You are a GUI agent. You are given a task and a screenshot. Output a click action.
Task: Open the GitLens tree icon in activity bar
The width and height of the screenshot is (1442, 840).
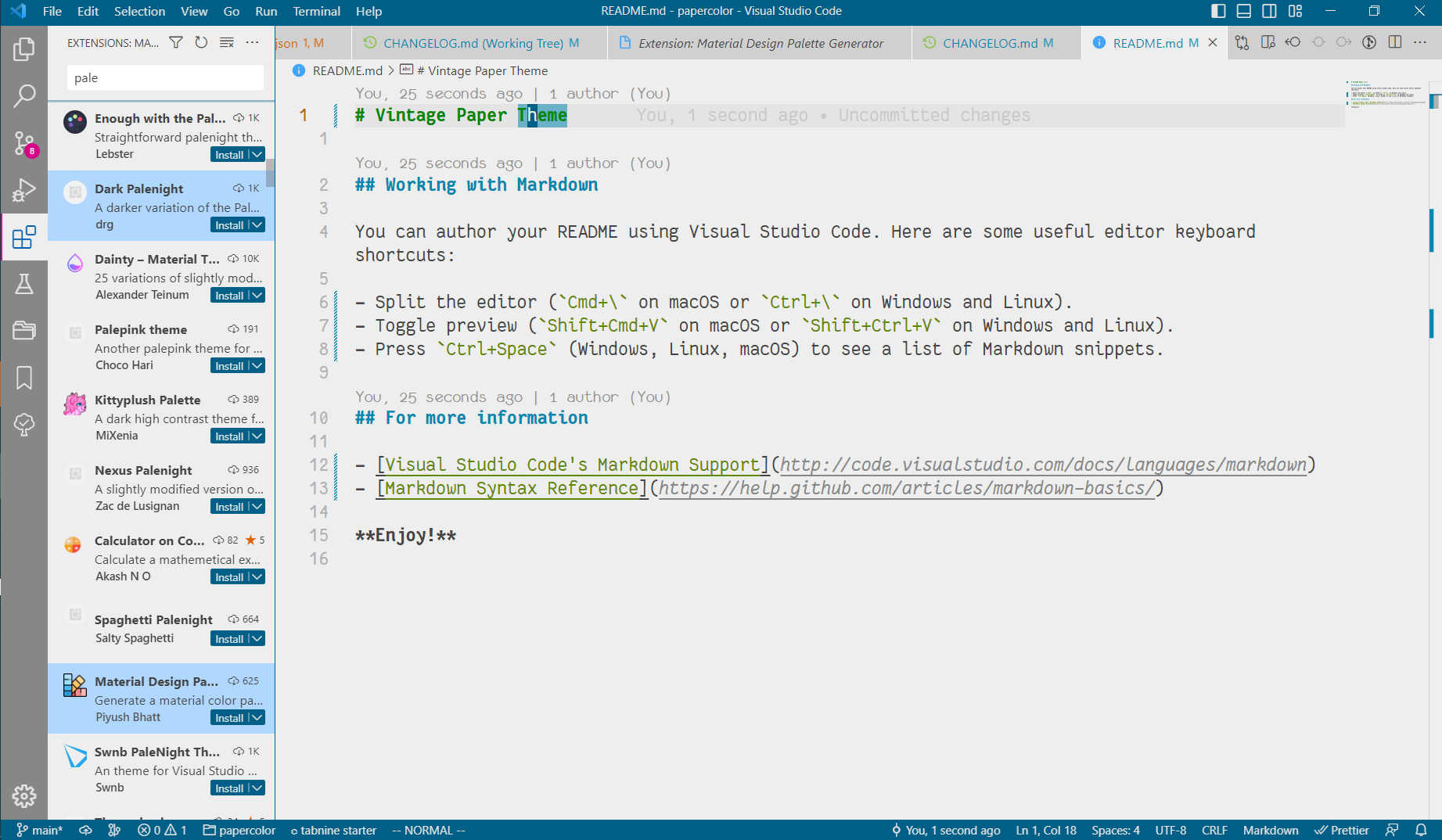(24, 425)
